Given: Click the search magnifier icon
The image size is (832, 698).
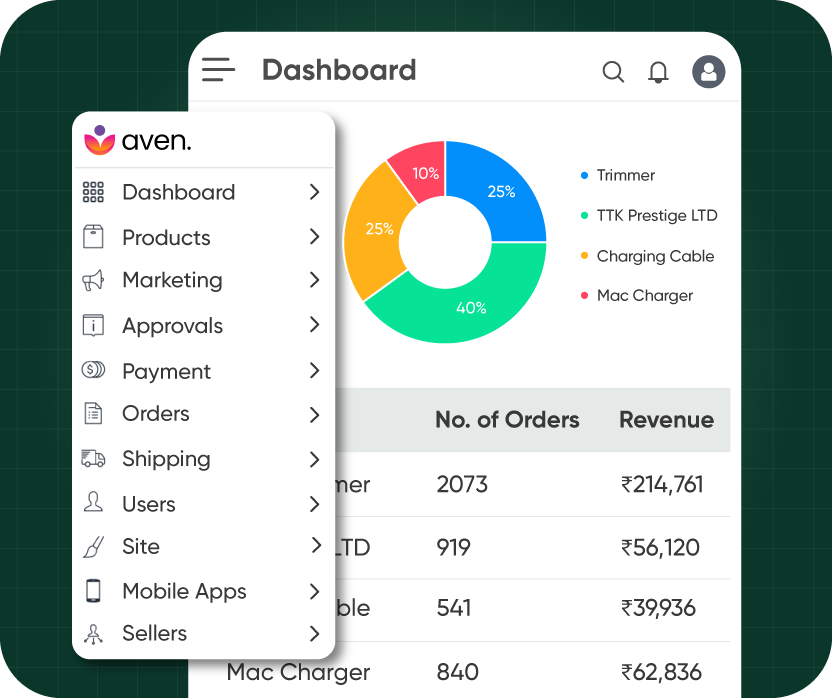Looking at the screenshot, I should pyautogui.click(x=612, y=72).
